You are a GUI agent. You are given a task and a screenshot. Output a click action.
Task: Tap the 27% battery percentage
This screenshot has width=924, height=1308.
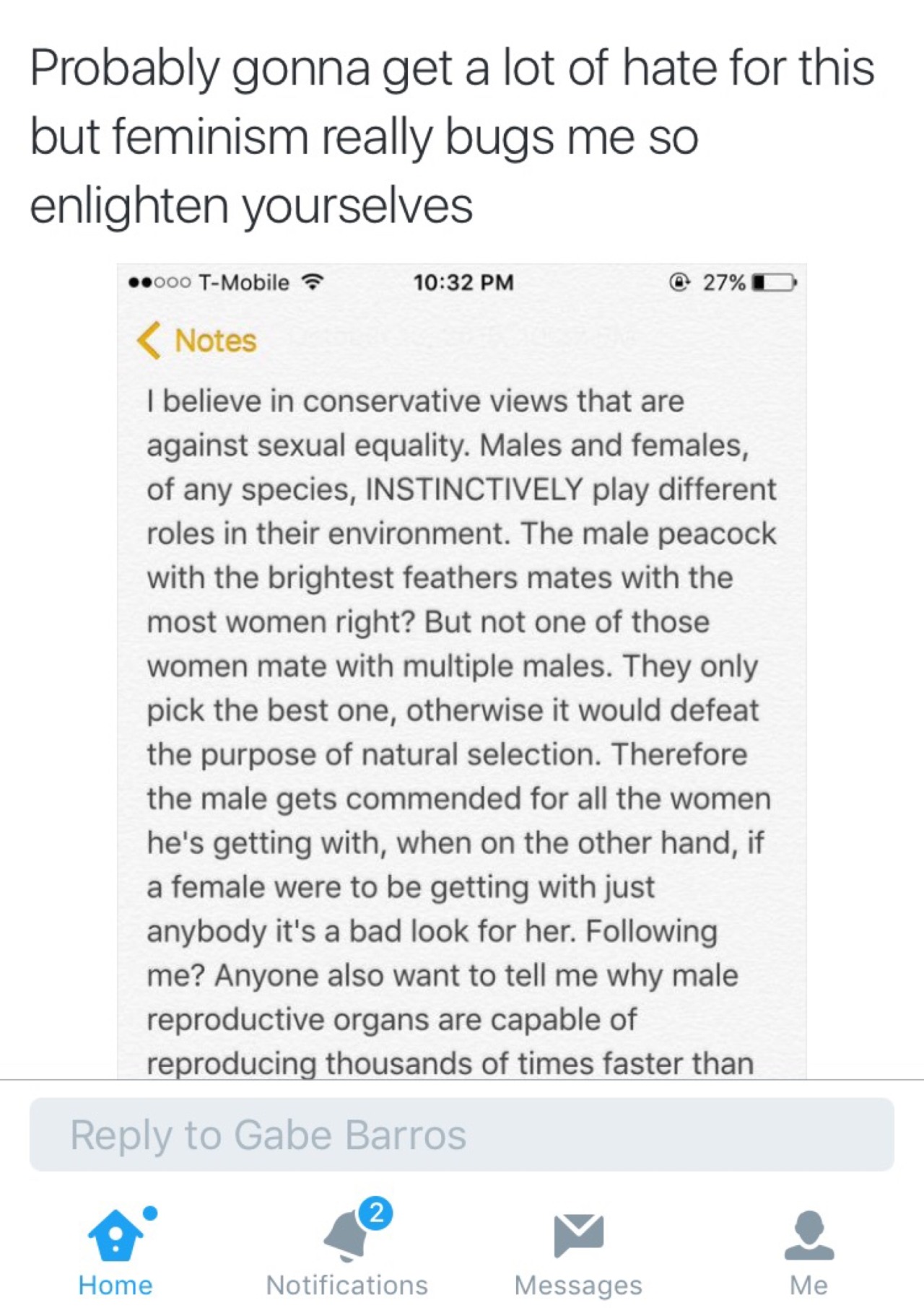(724, 282)
